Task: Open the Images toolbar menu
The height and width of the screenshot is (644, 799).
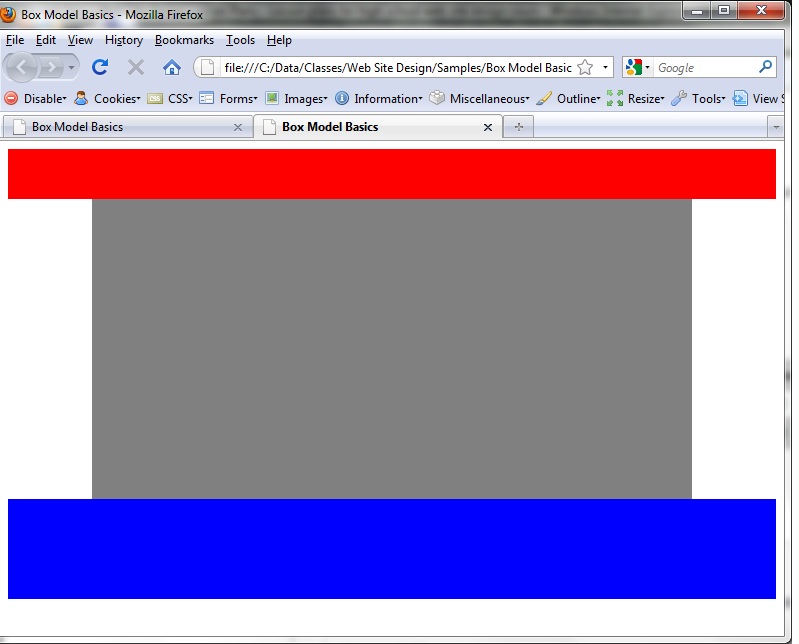Action: click(x=297, y=98)
